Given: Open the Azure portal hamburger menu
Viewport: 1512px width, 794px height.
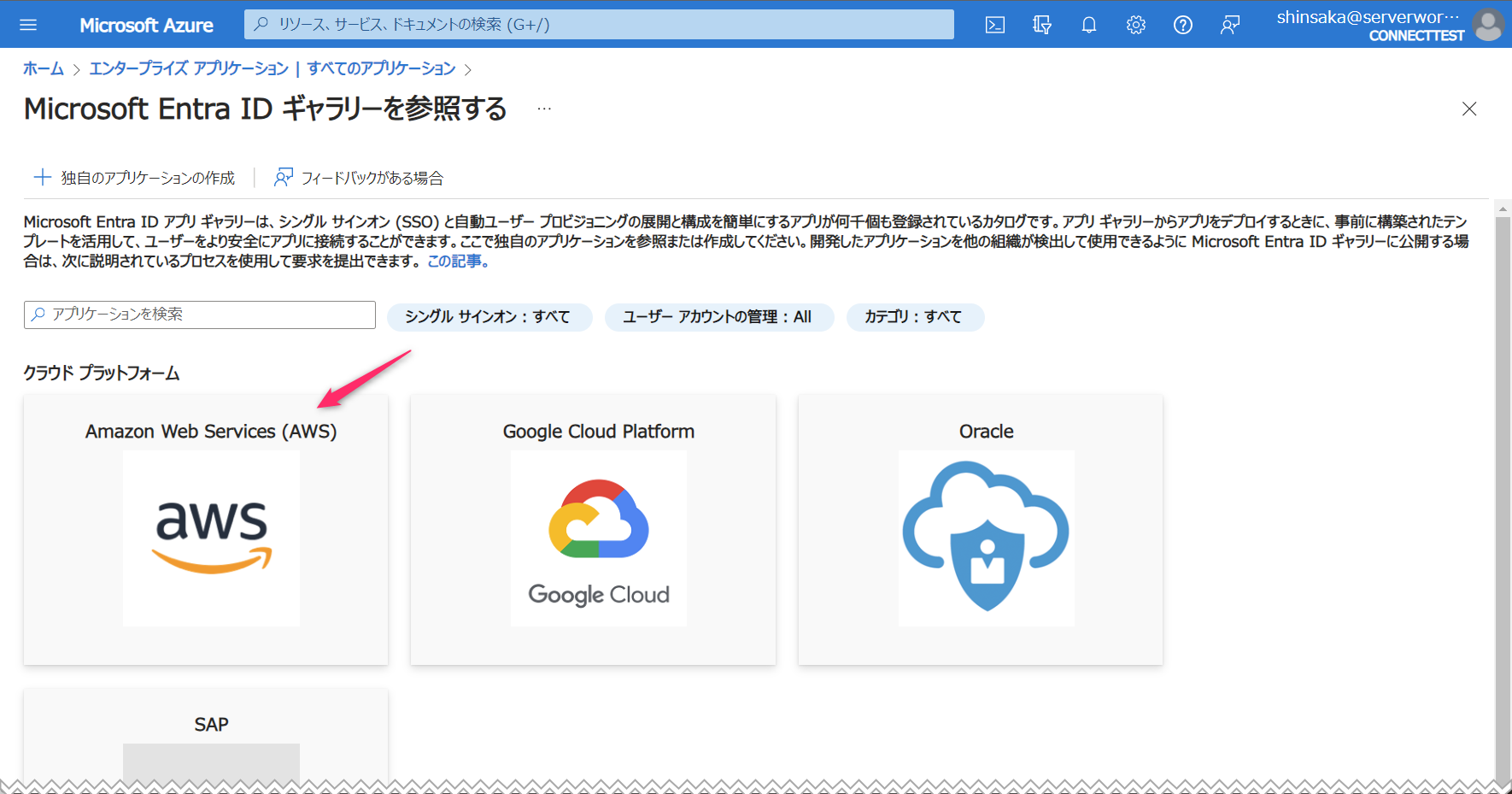Looking at the screenshot, I should tap(28, 25).
